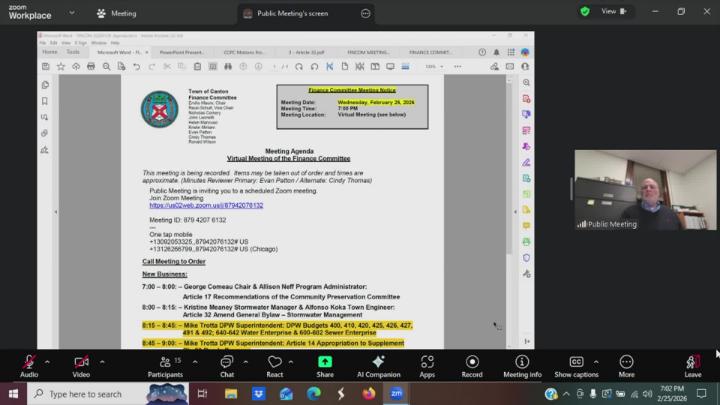This screenshot has height=405, width=720.
Task: Open Meeting info
Action: click(522, 364)
